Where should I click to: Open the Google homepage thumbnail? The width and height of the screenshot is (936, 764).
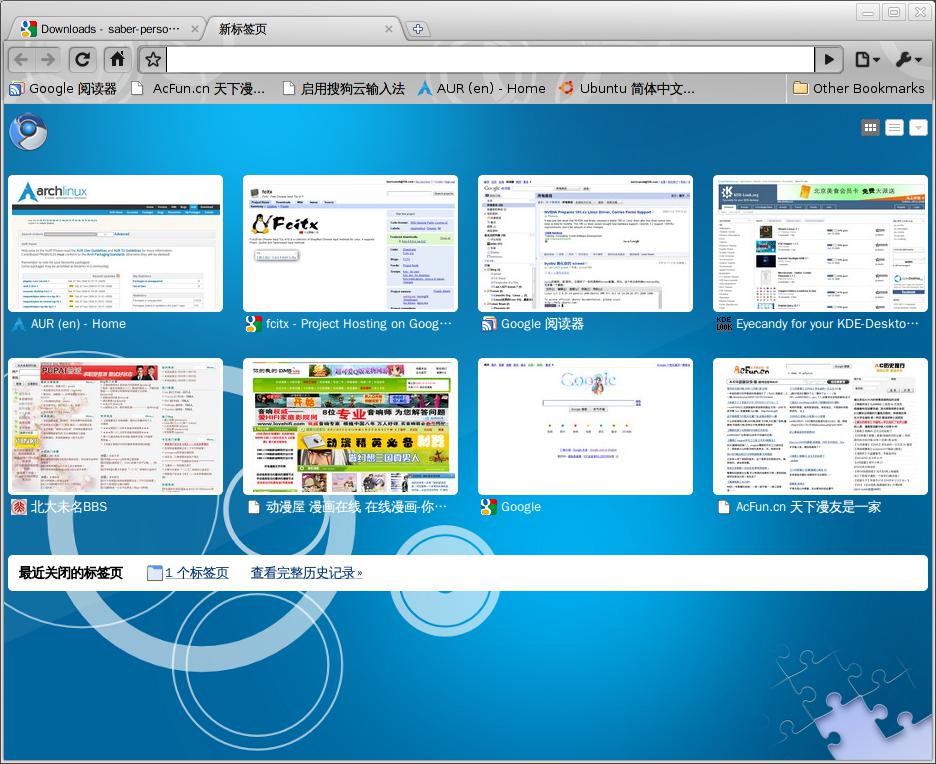tap(585, 426)
